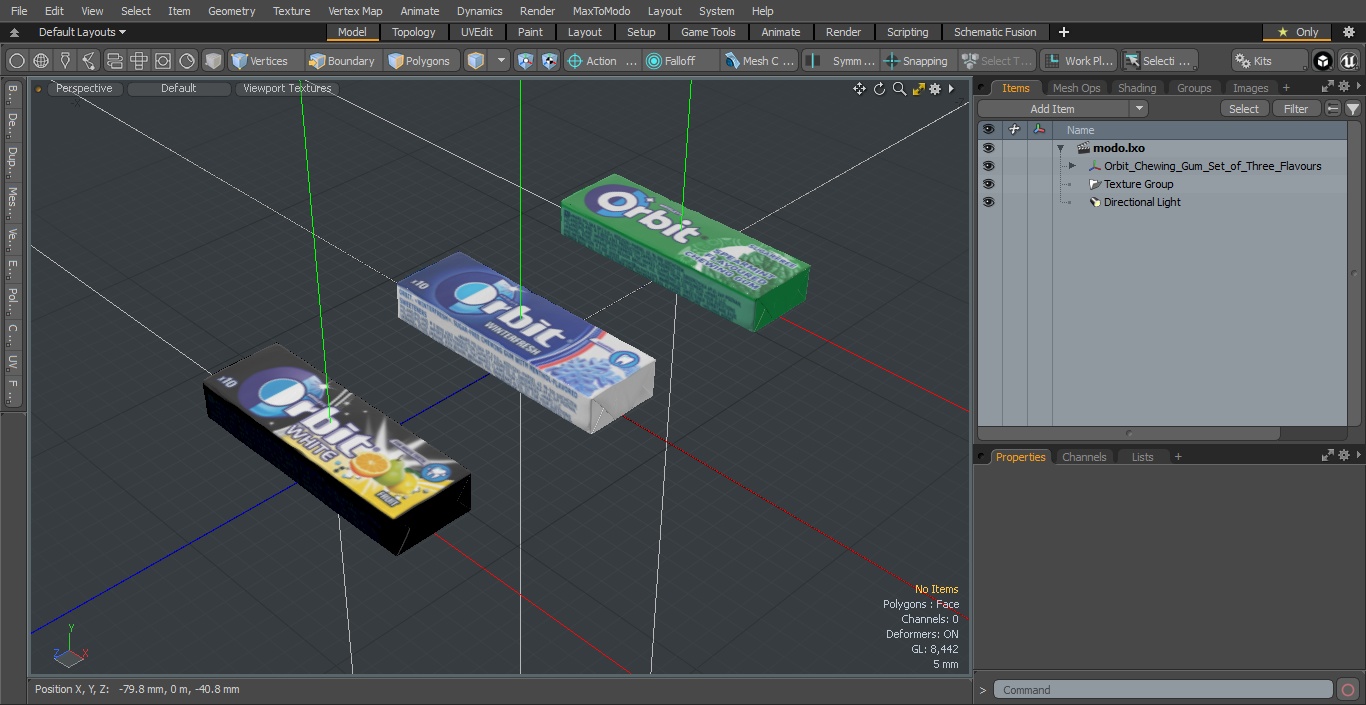Click the globe icon in toolbar
This screenshot has width=1366, height=705.
coord(41,61)
